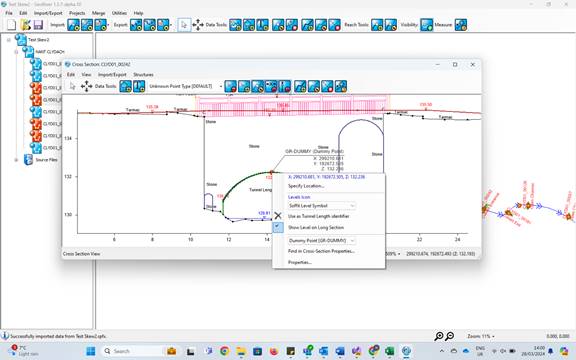Open the Soffit Level Symbol dropdown
Screen dimensions: 576x360
[x=321, y=206]
